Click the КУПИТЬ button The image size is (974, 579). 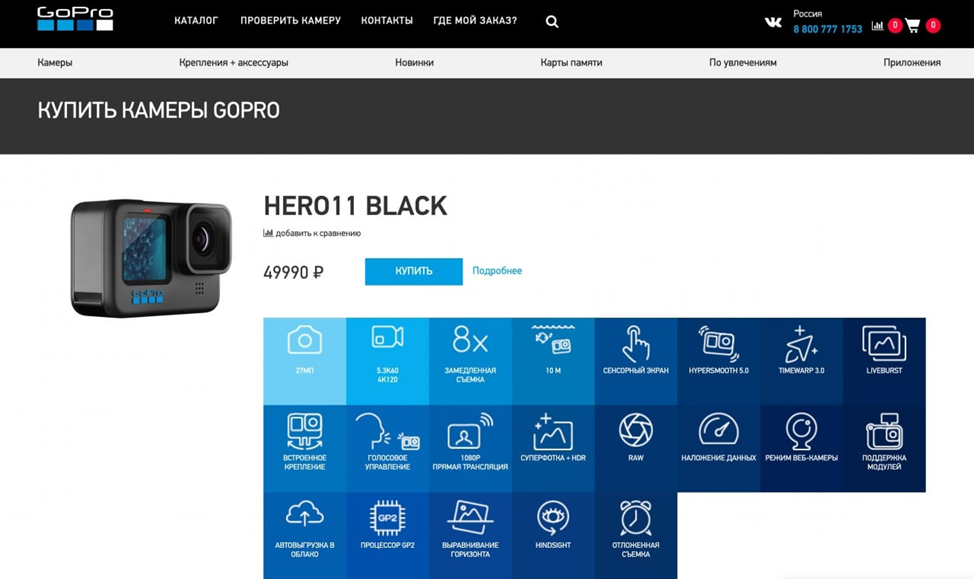(x=414, y=271)
